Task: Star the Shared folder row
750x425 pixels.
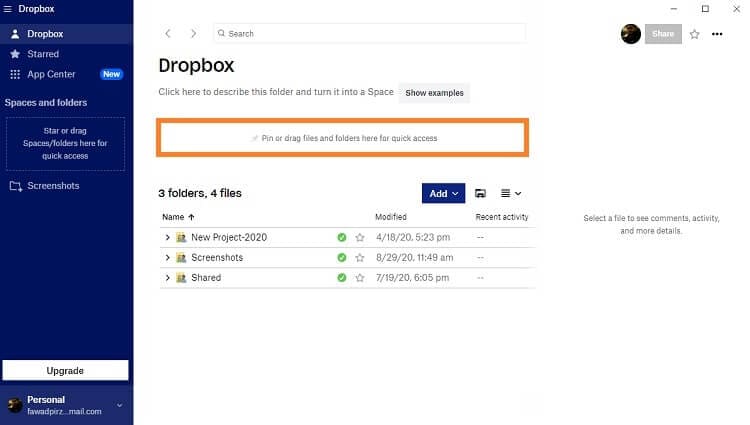Action: pyautogui.click(x=360, y=278)
